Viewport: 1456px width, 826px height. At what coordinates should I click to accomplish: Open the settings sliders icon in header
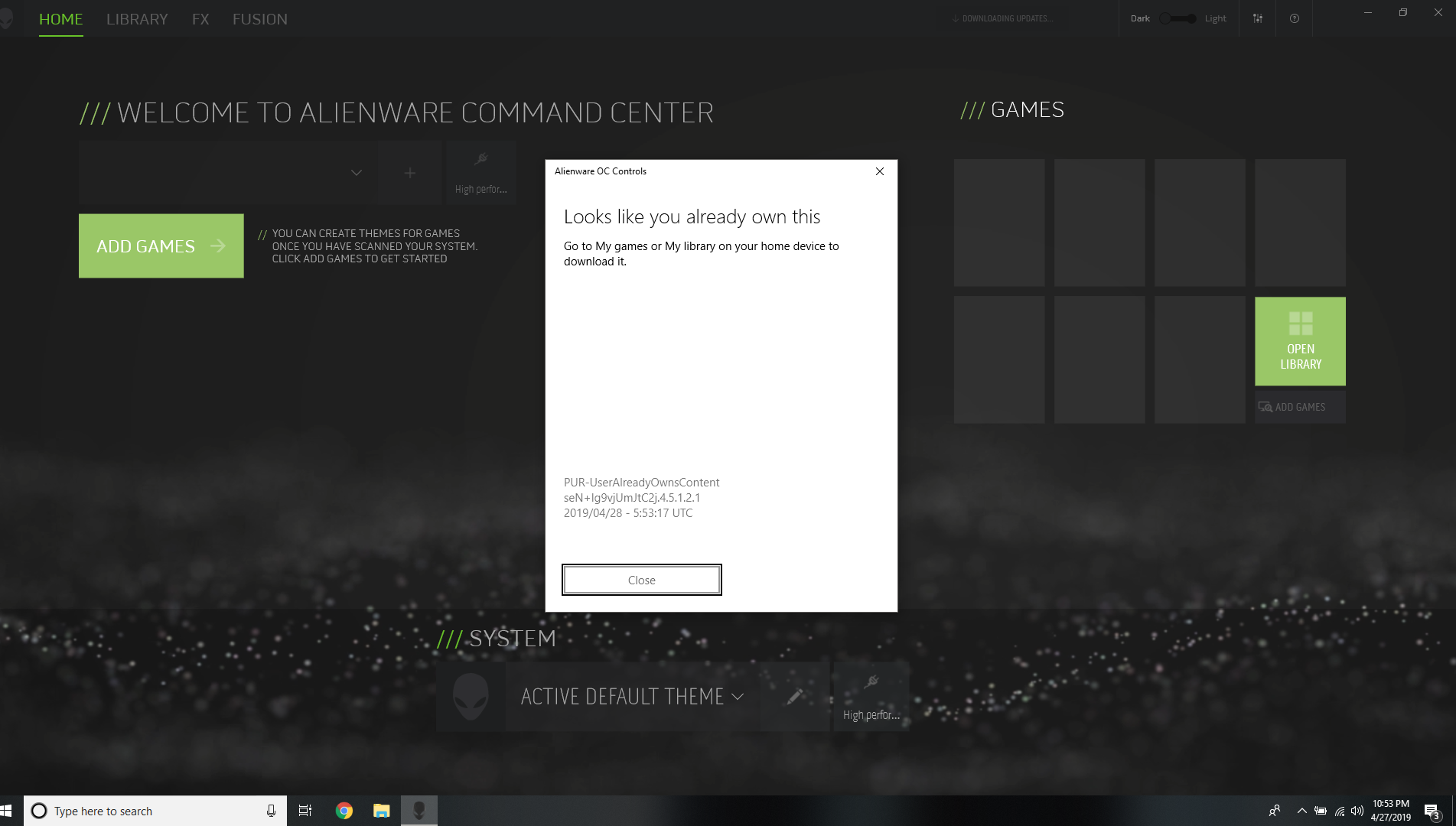click(1258, 18)
